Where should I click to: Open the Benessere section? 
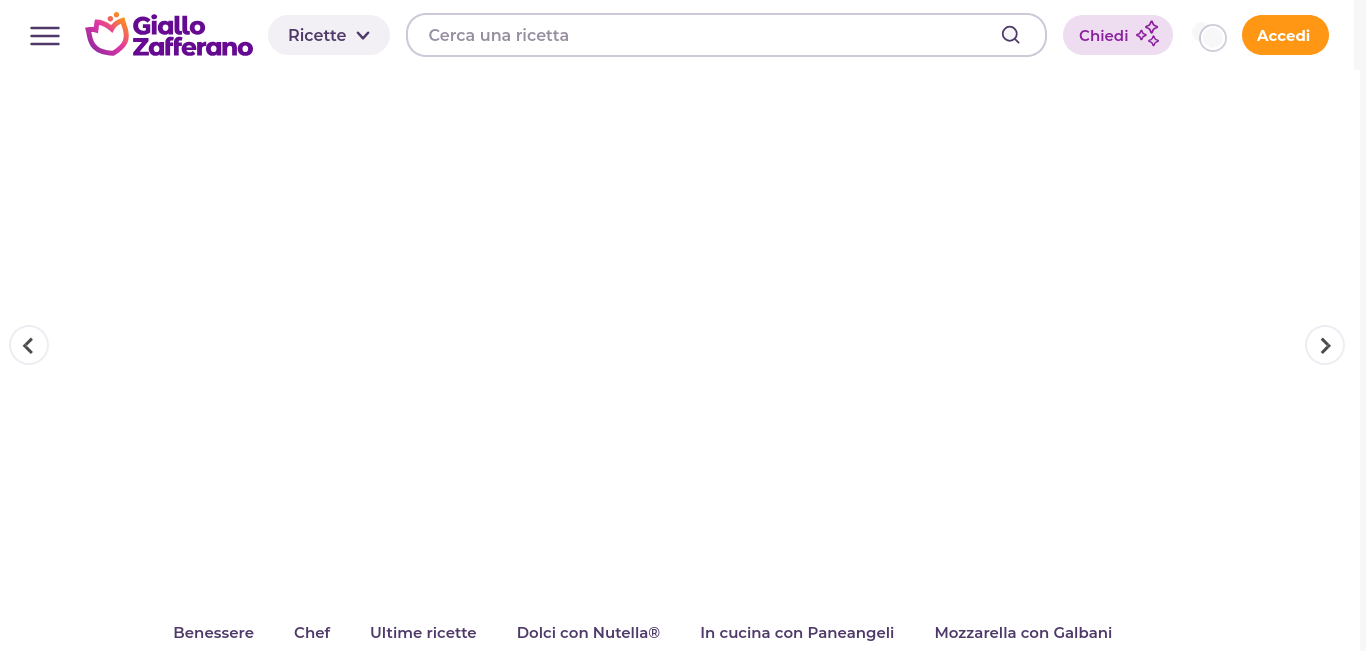pos(213,633)
